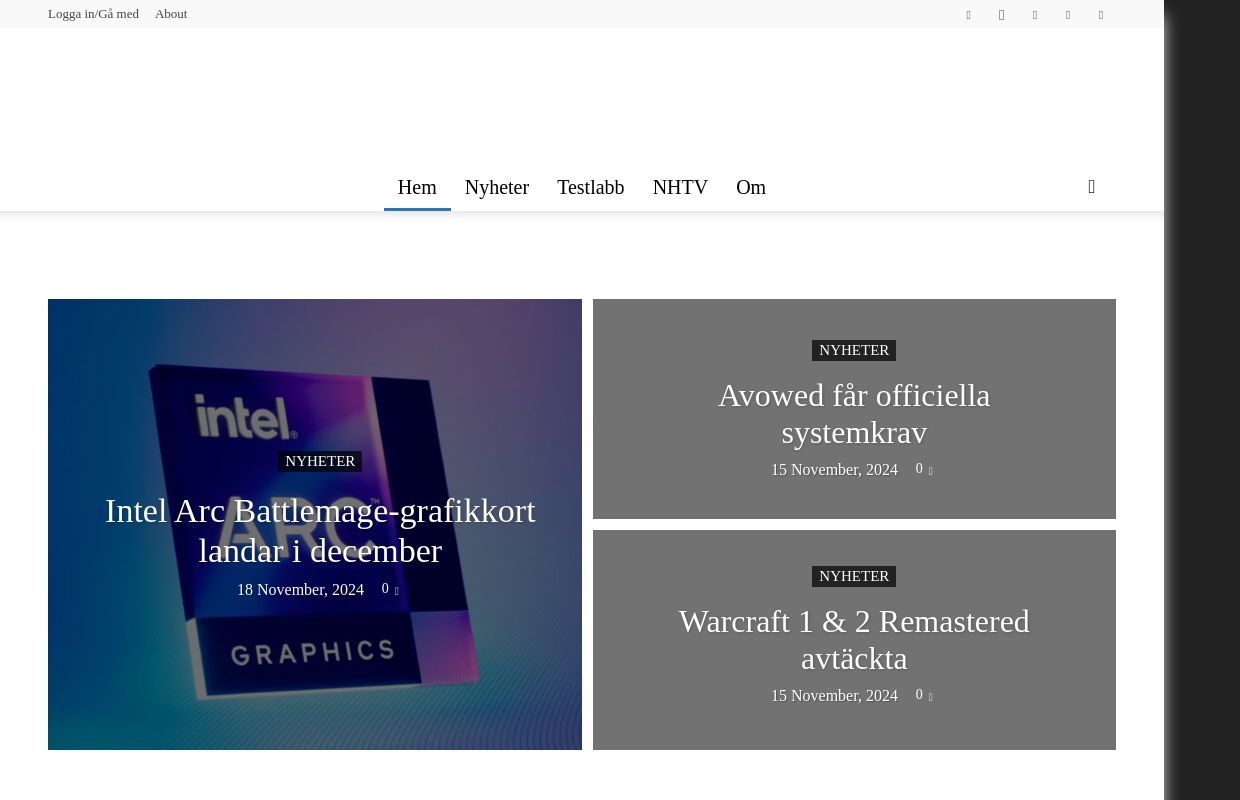Screen dimensions: 1240x800
Task: Click the date 18 November, 2024
Action: pyautogui.click(x=300, y=590)
